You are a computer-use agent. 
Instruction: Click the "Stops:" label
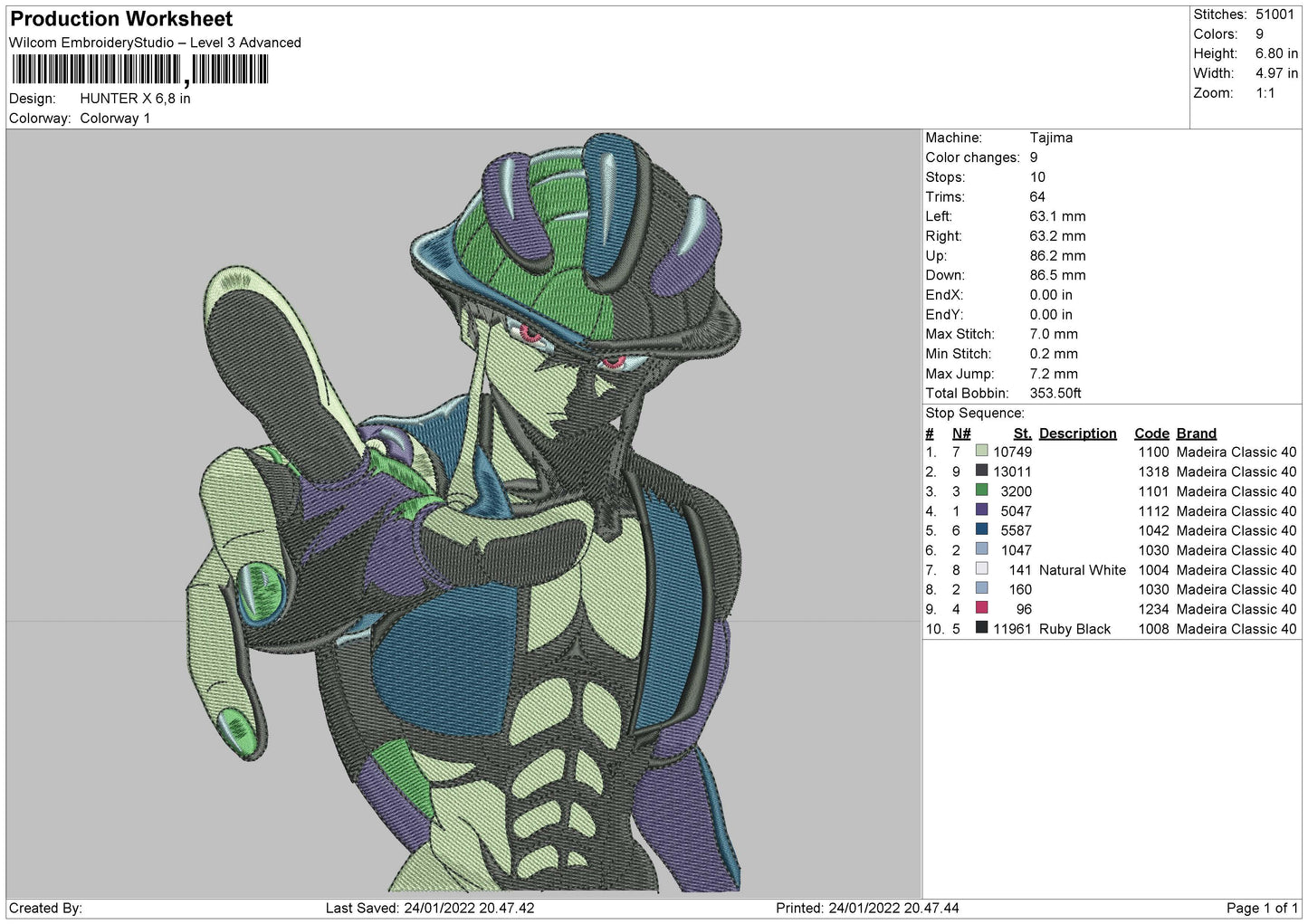(x=945, y=177)
